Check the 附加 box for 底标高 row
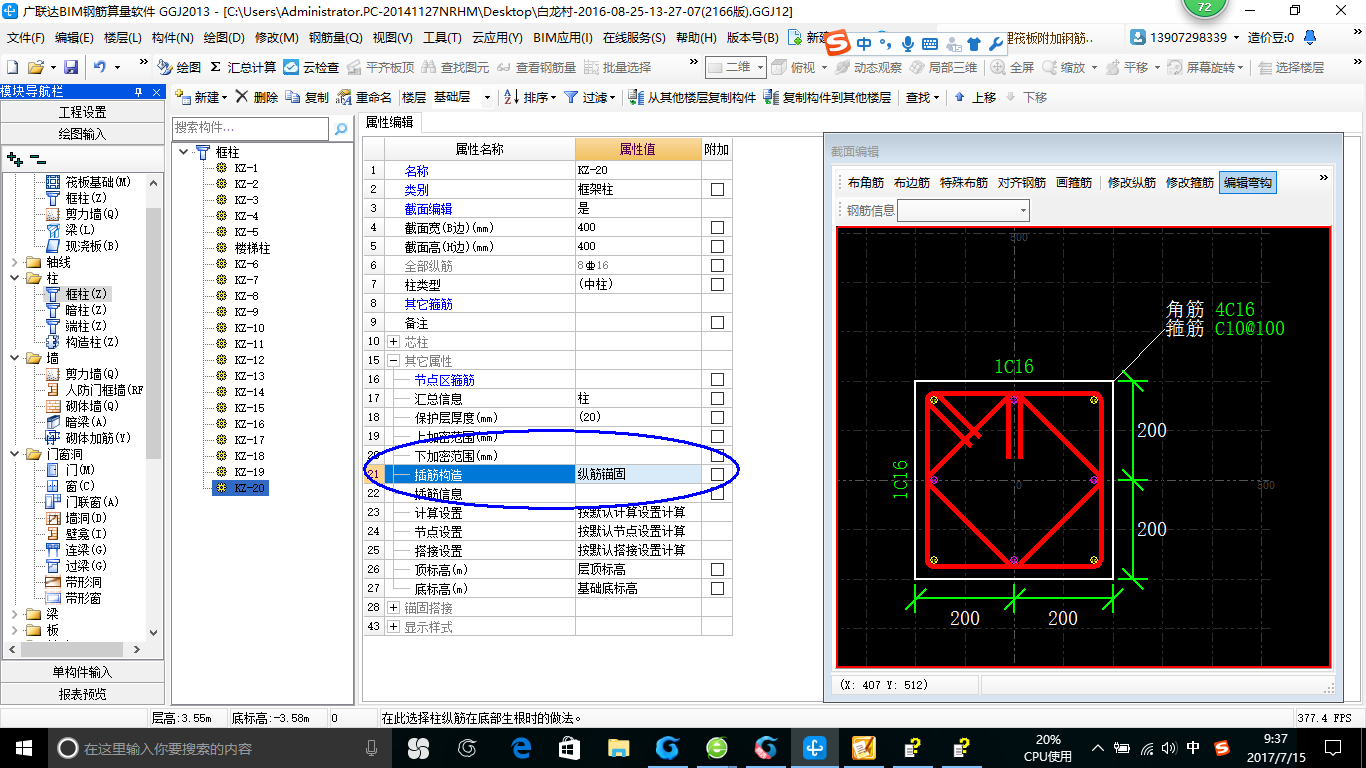Viewport: 1366px width, 768px height. coord(717,589)
